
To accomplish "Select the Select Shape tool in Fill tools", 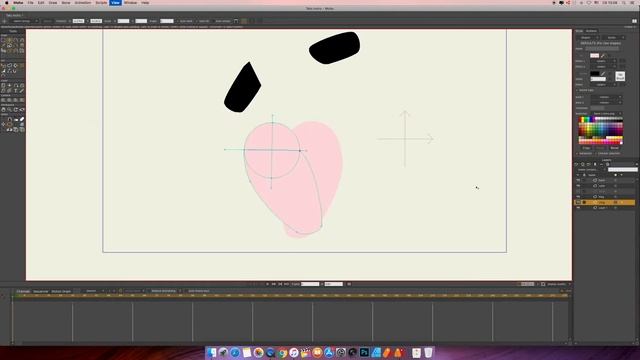I will [3, 65].
